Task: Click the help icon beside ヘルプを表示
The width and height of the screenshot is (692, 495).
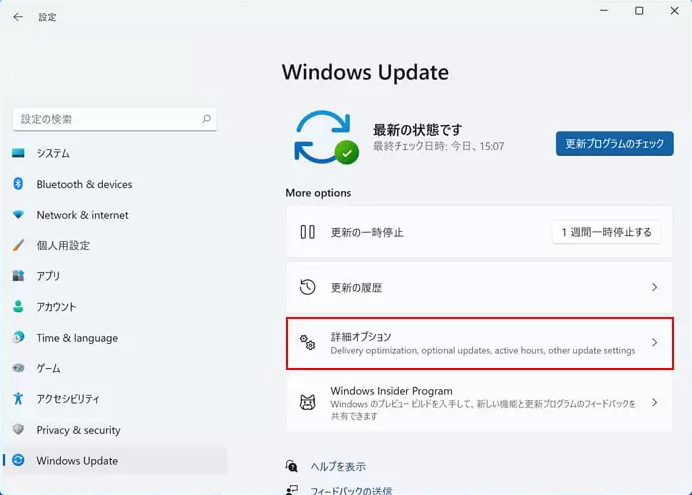Action: [291, 466]
